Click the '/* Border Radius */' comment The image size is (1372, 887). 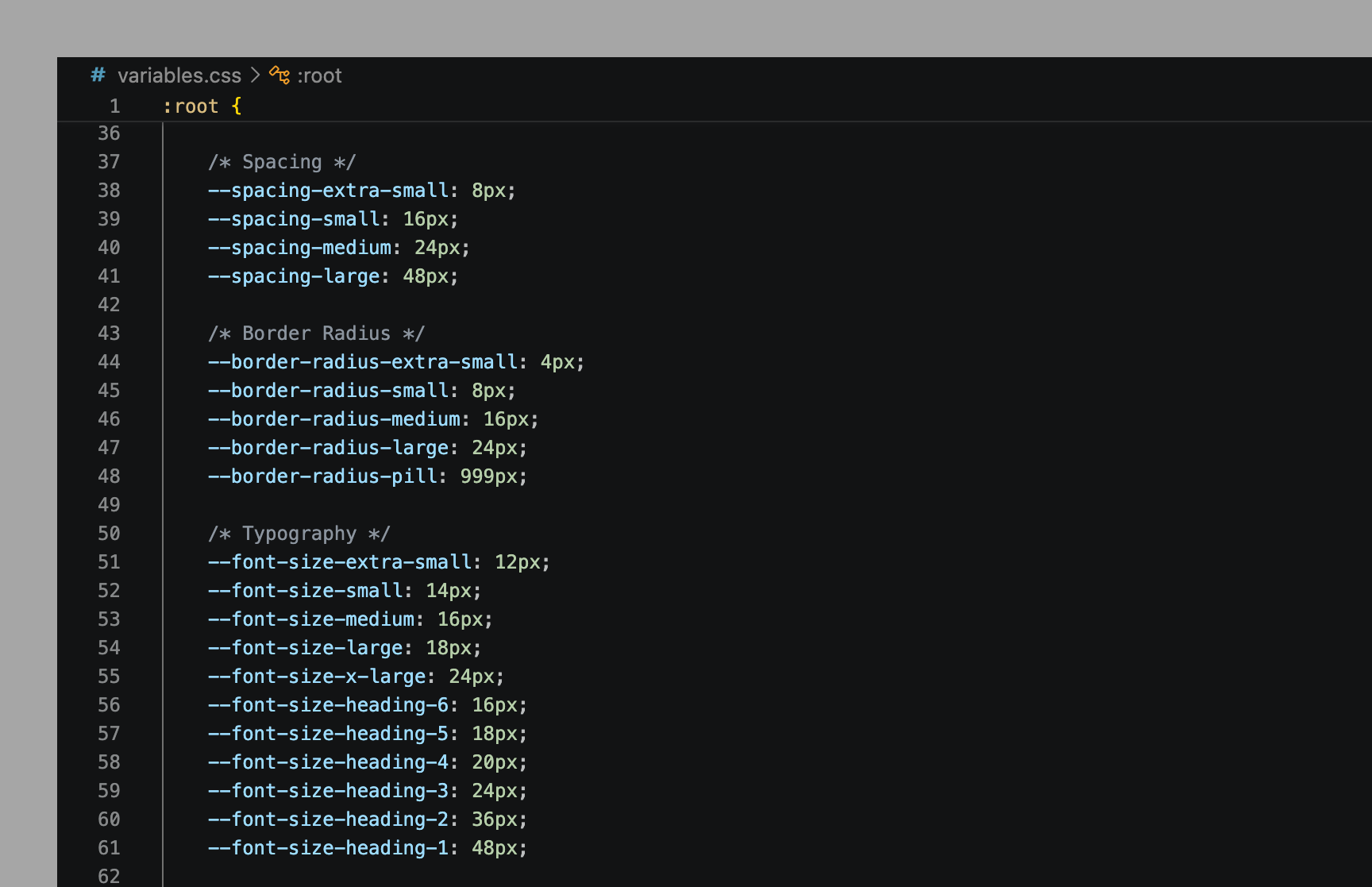coord(316,334)
